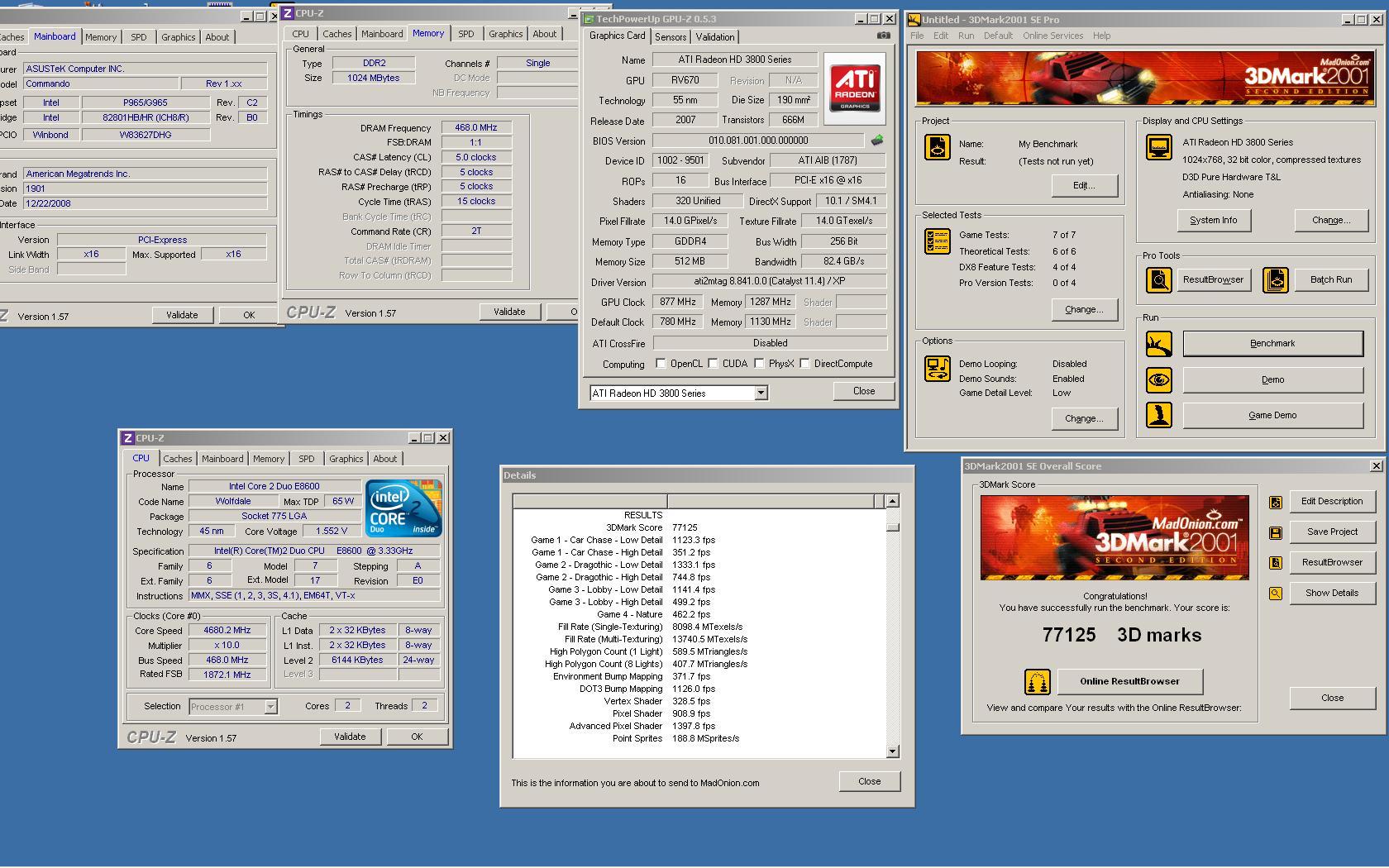
Task: Open the Default menu in 3DMark
Action: (998, 36)
